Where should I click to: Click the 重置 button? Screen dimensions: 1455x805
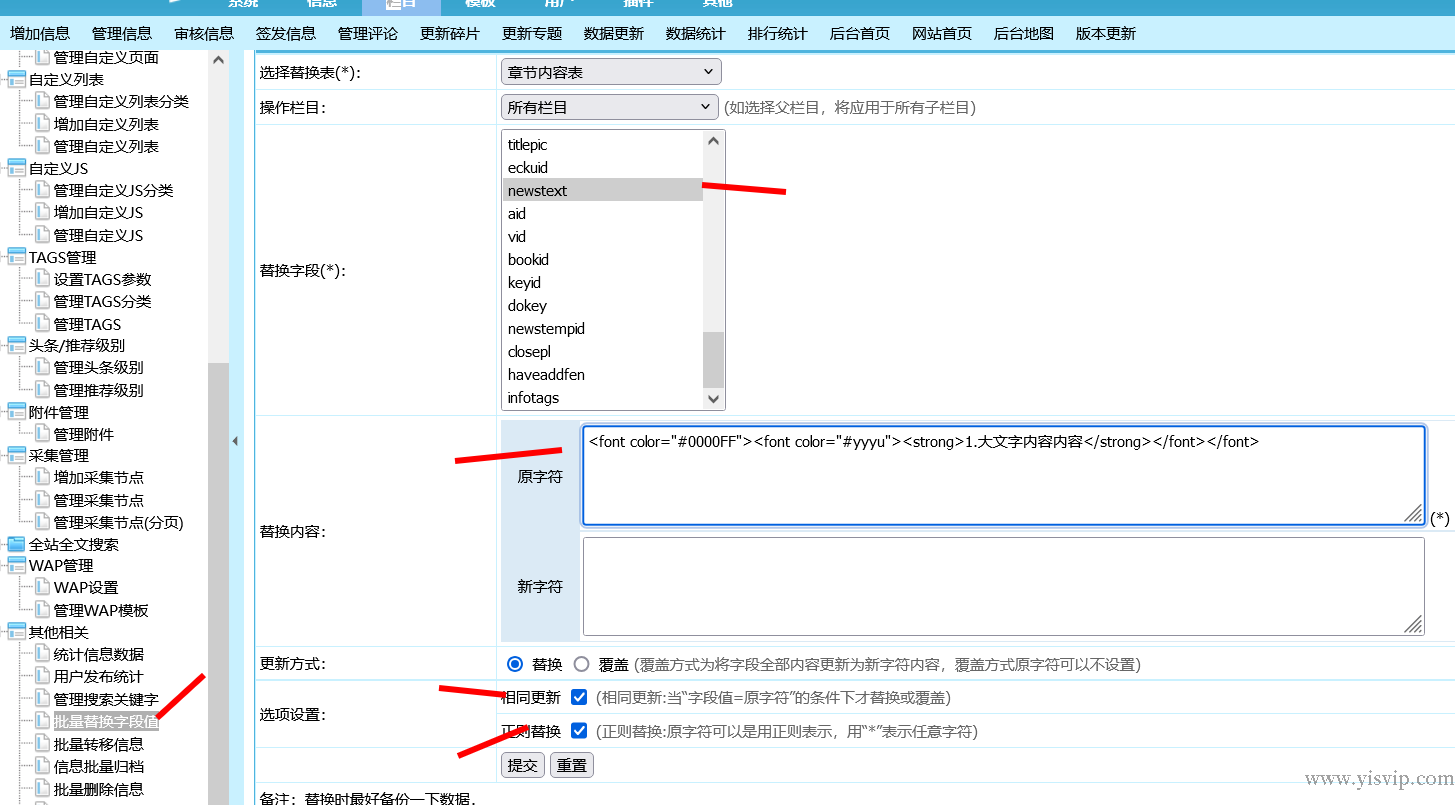[x=571, y=764]
